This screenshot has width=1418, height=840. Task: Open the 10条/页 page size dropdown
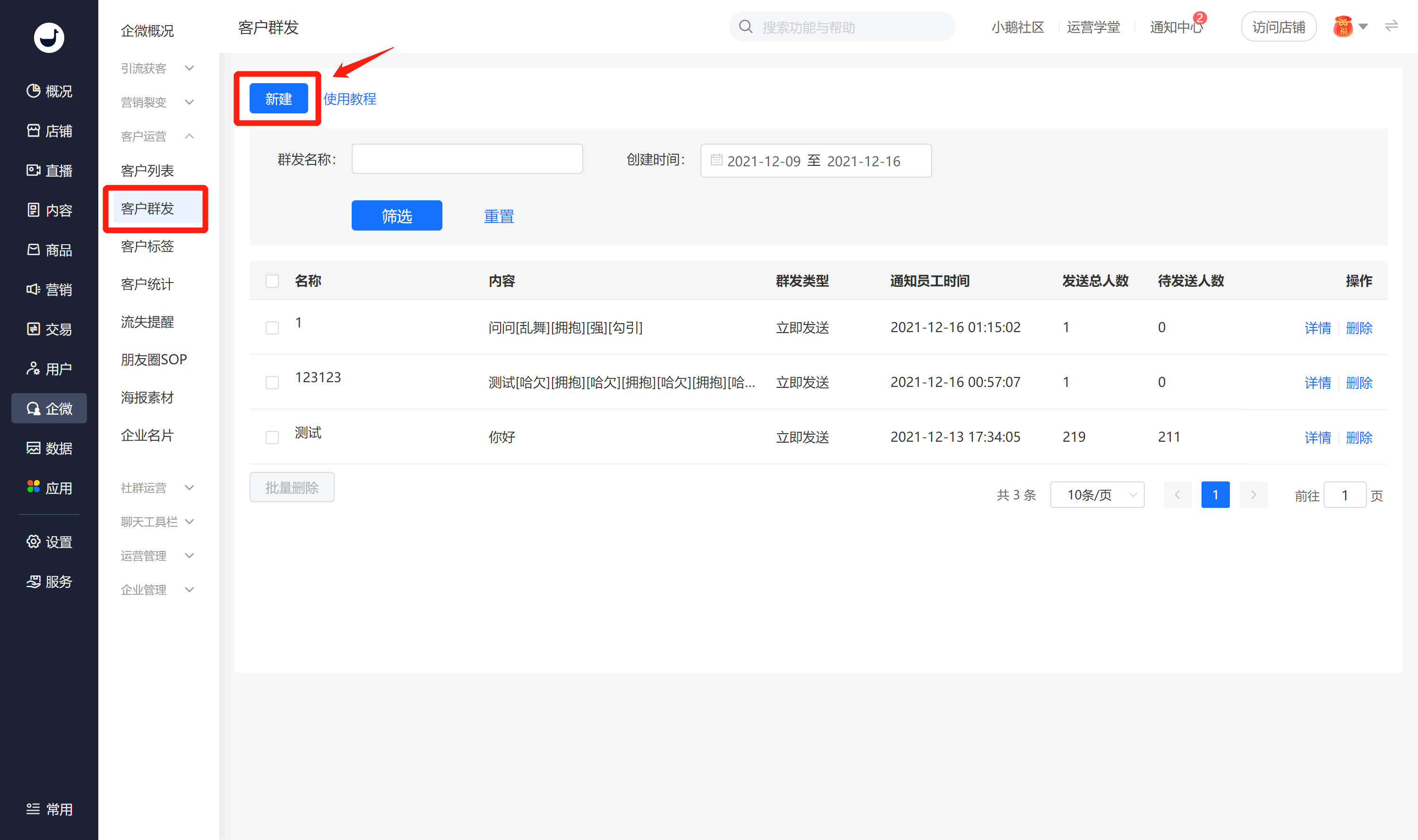click(1097, 495)
